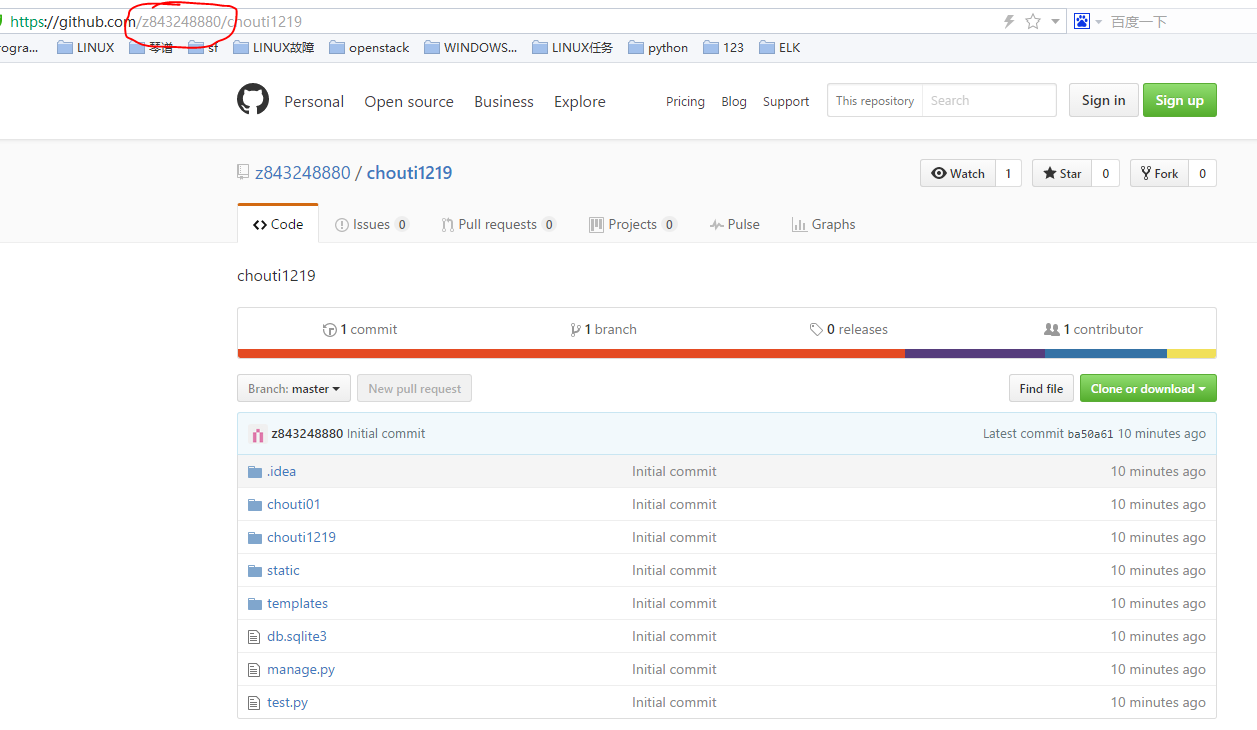Image resolution: width=1257 pixels, height=730 pixels.
Task: Open the ELK bookmark folder
Action: click(x=780, y=47)
